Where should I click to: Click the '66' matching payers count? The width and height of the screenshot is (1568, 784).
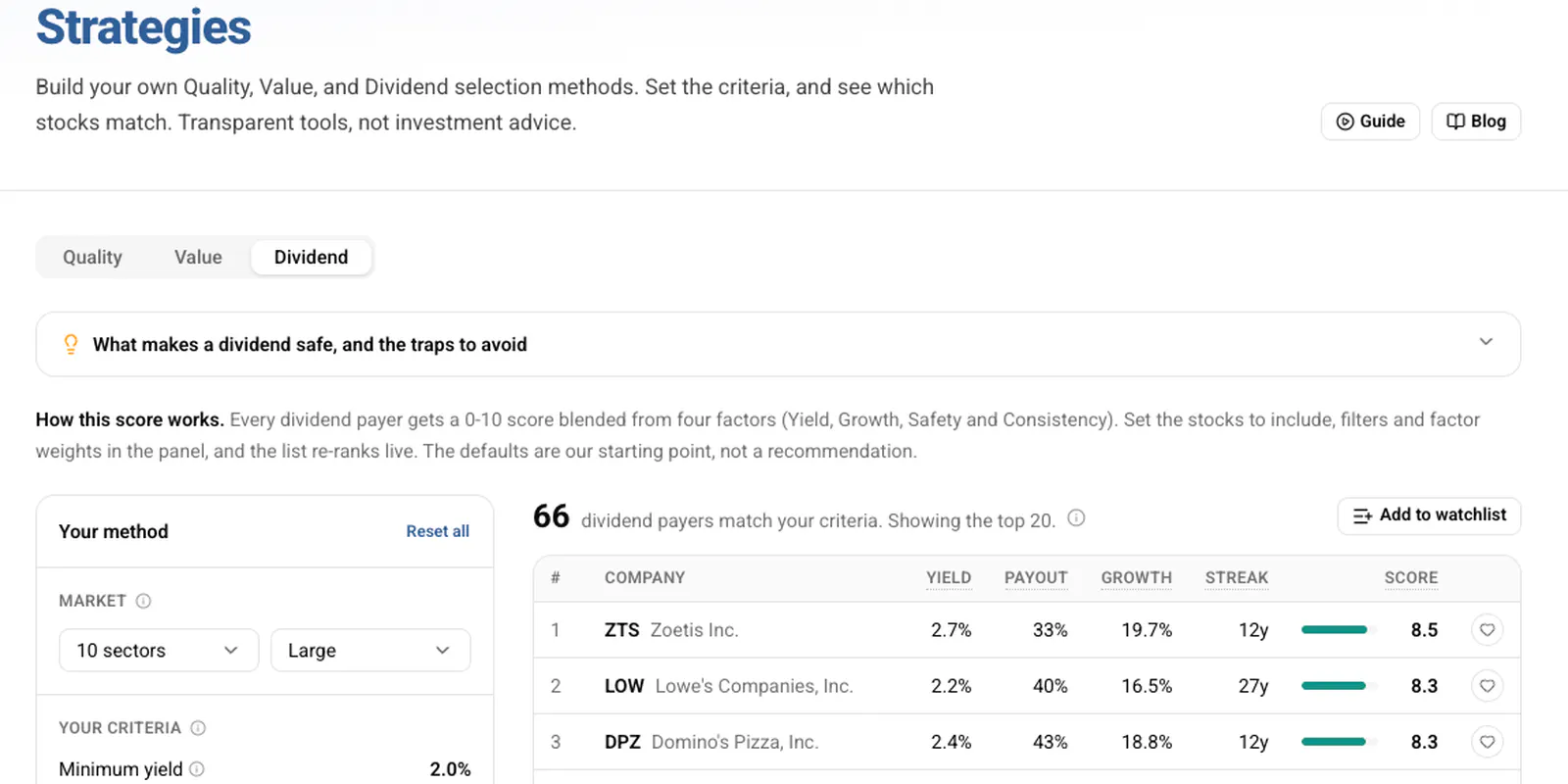click(551, 516)
